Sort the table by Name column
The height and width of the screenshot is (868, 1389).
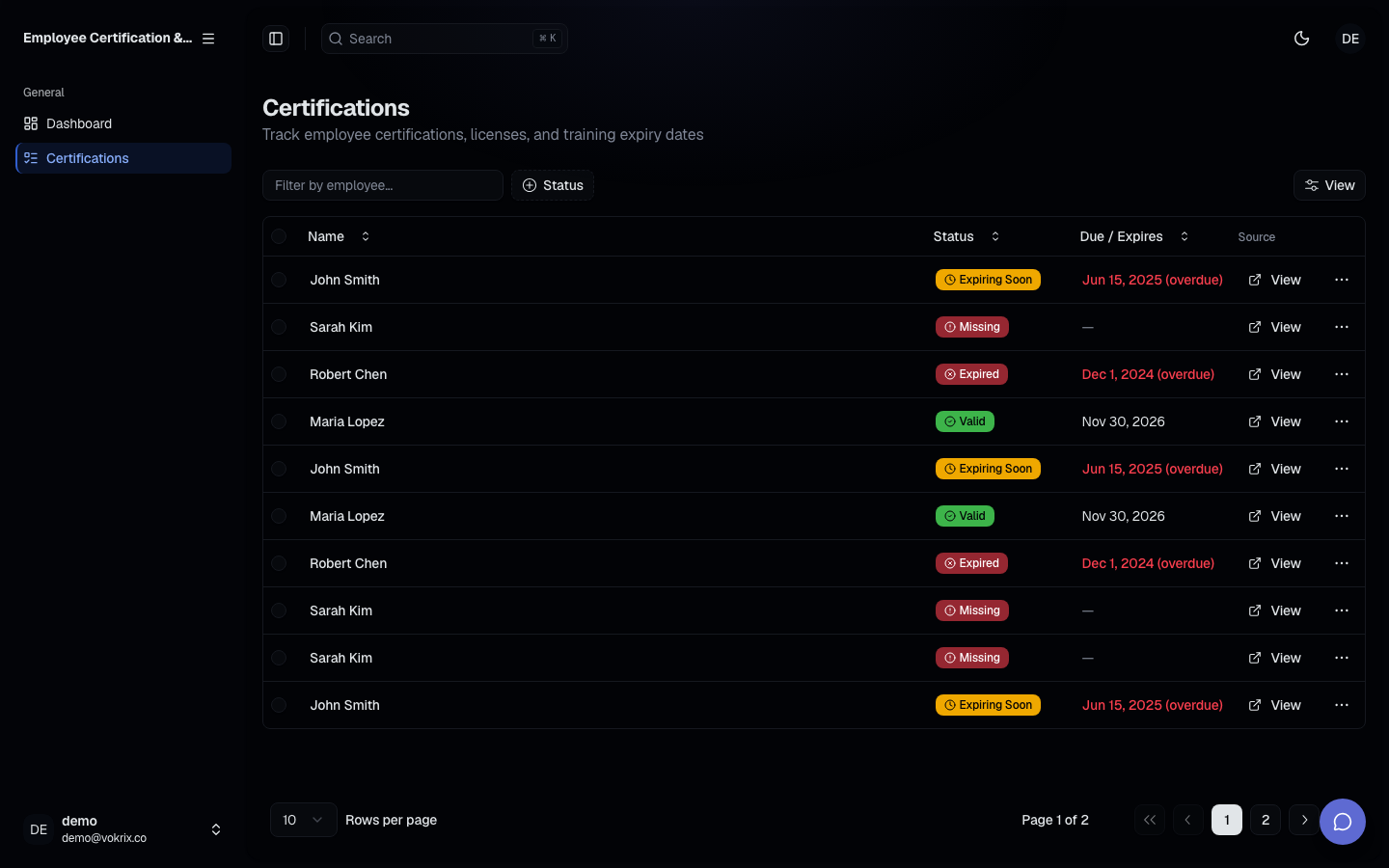coord(339,236)
